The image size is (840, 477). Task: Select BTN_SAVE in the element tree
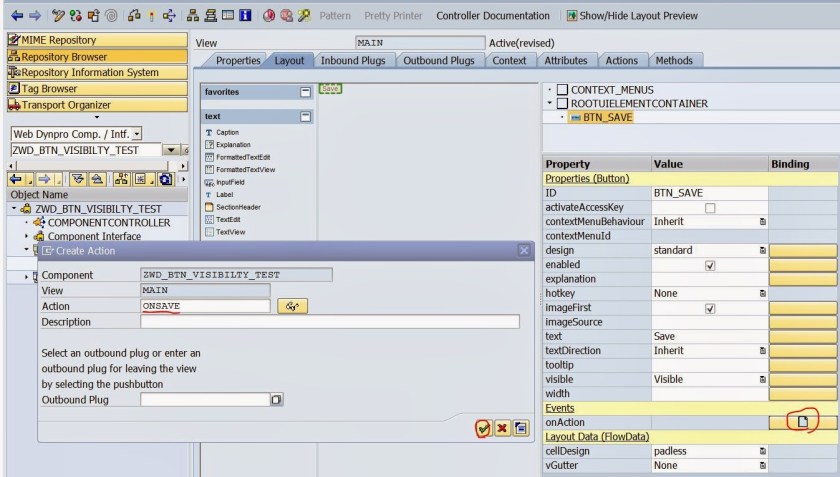pyautogui.click(x=608, y=117)
